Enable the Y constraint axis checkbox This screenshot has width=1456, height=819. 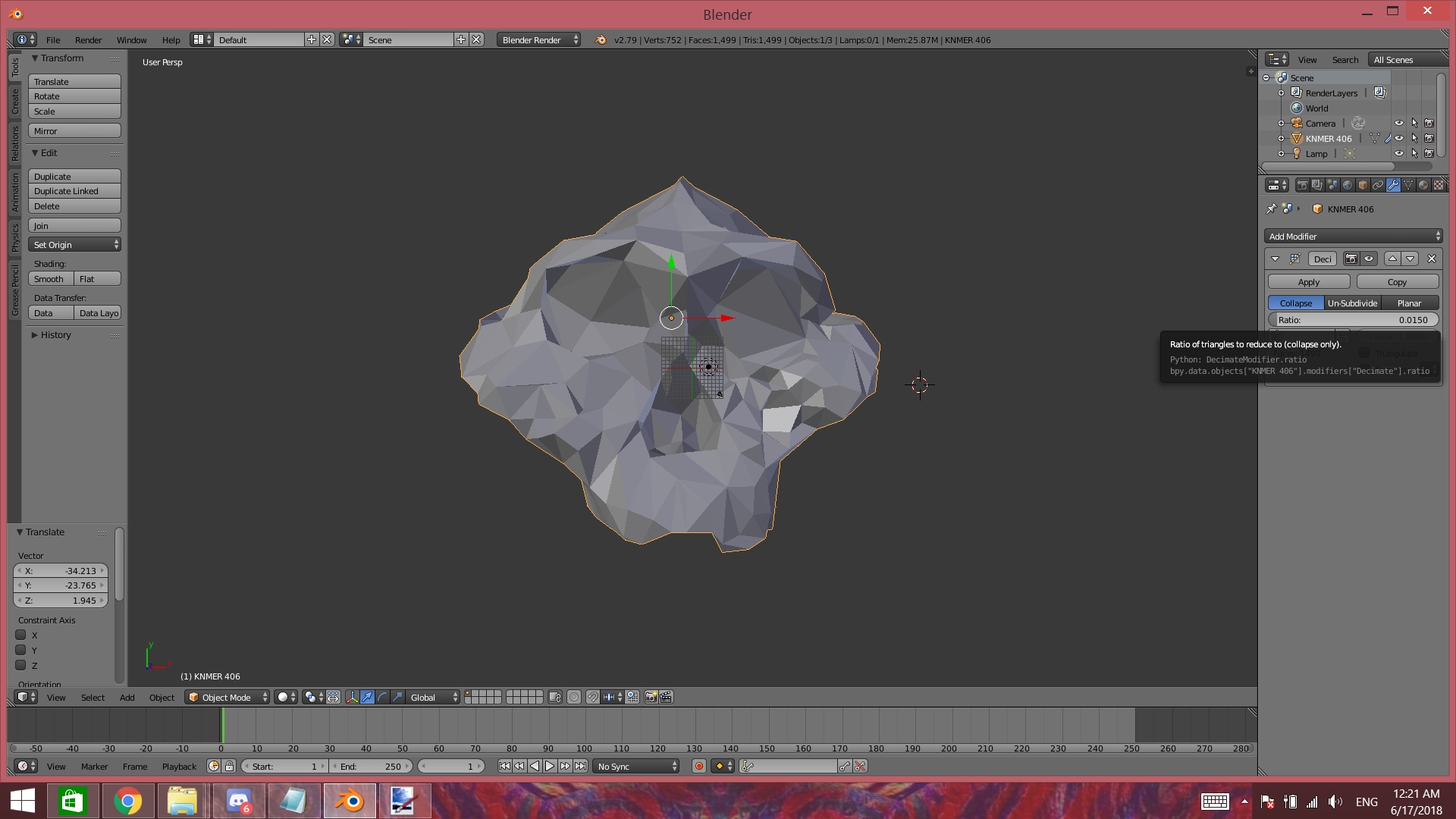(x=21, y=650)
